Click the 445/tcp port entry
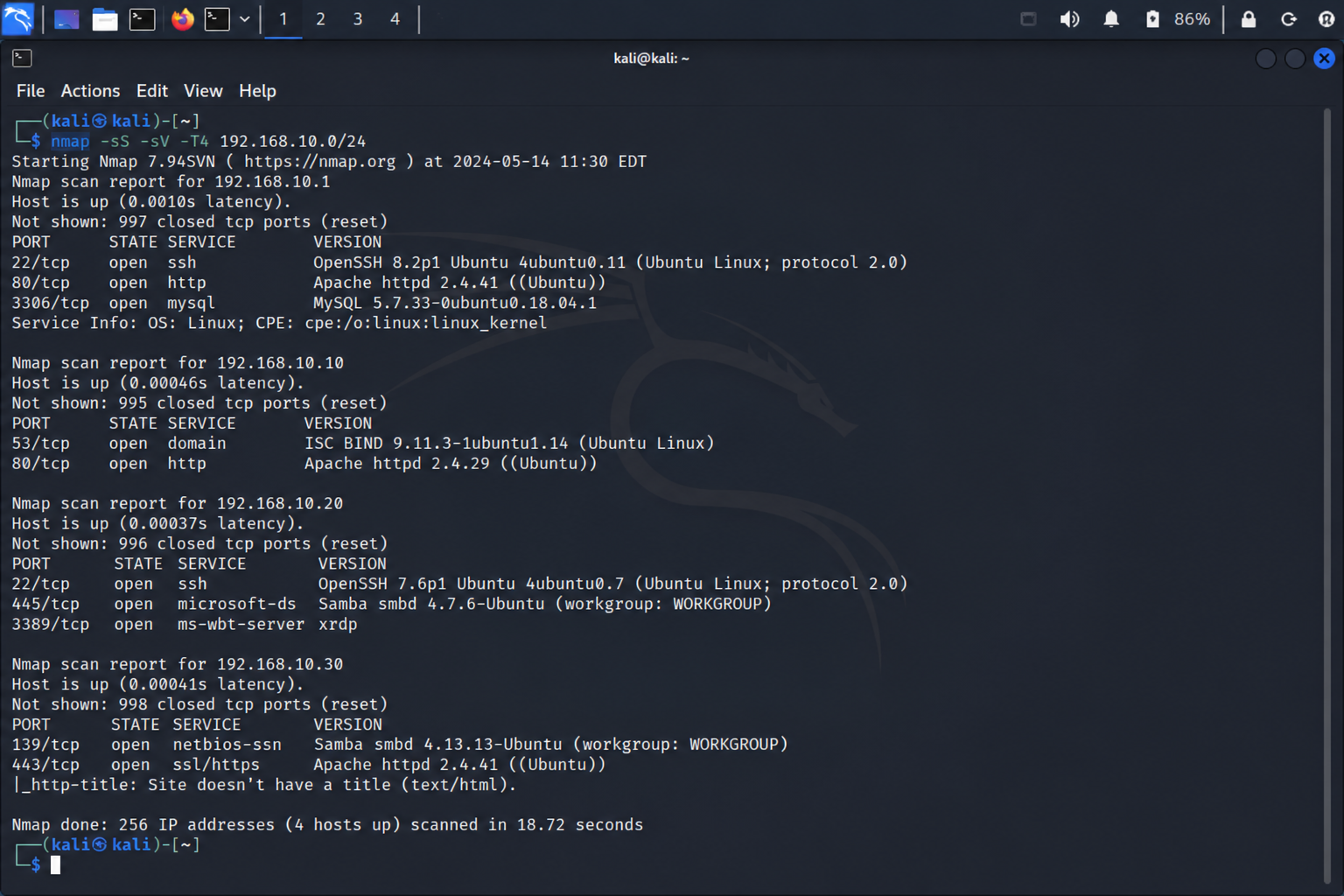 [45, 603]
